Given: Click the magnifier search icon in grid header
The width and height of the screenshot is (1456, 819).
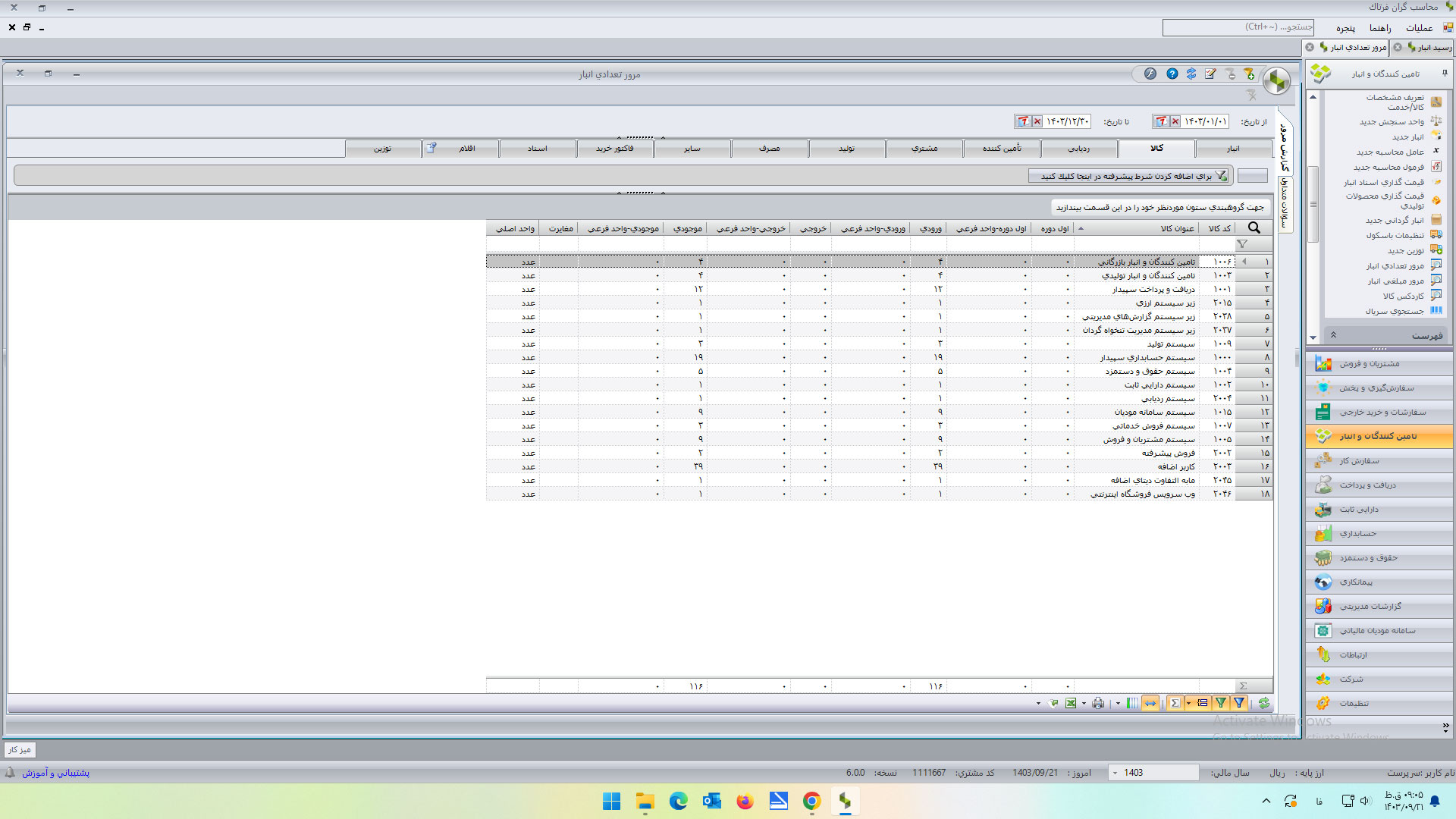Looking at the screenshot, I should coord(1254,227).
